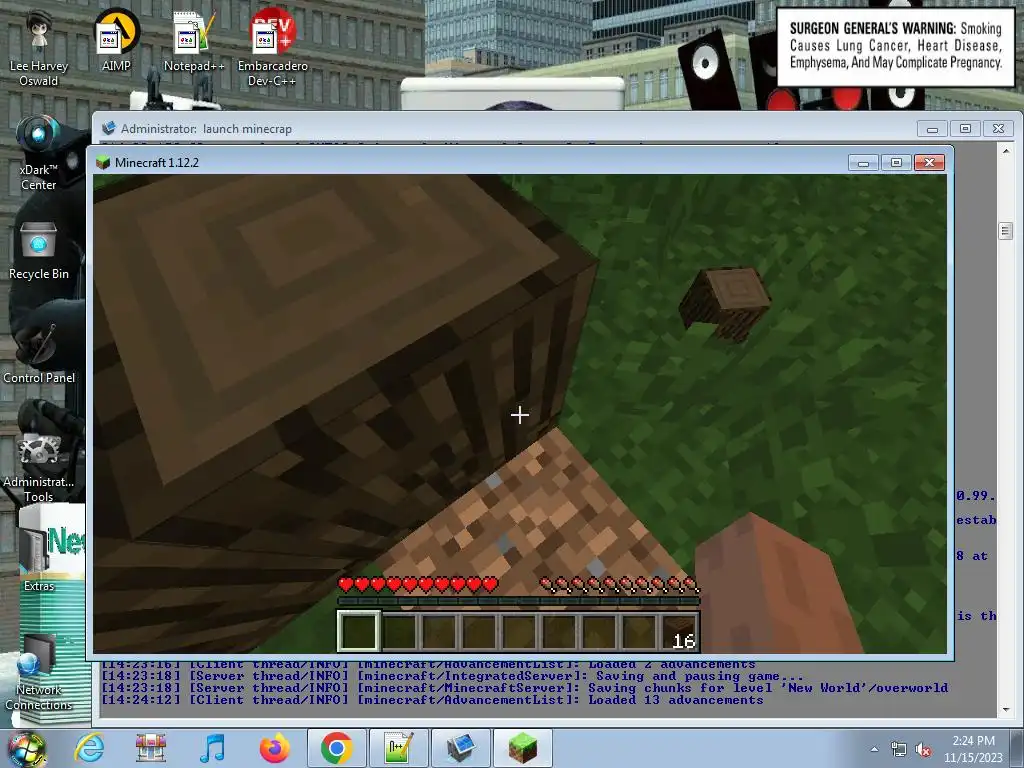Screen dimensions: 1024x768
Task: Click the console scrollbar up arrow
Action: point(1006,151)
